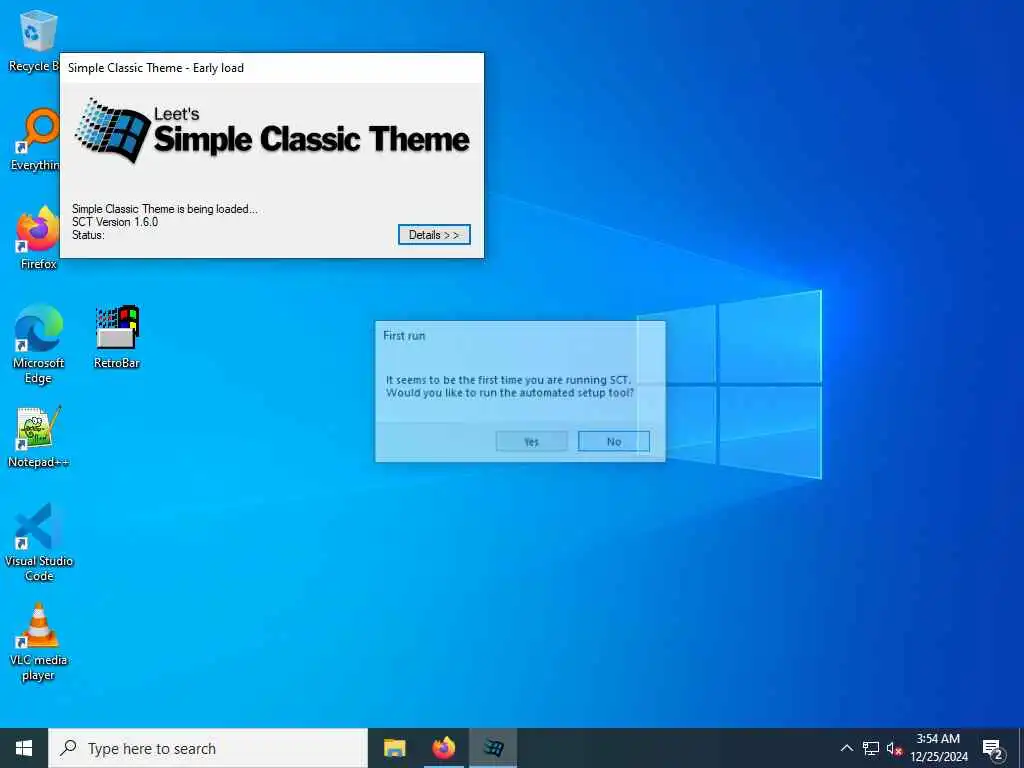Open the Recycle Bin desktop icon

33,40
